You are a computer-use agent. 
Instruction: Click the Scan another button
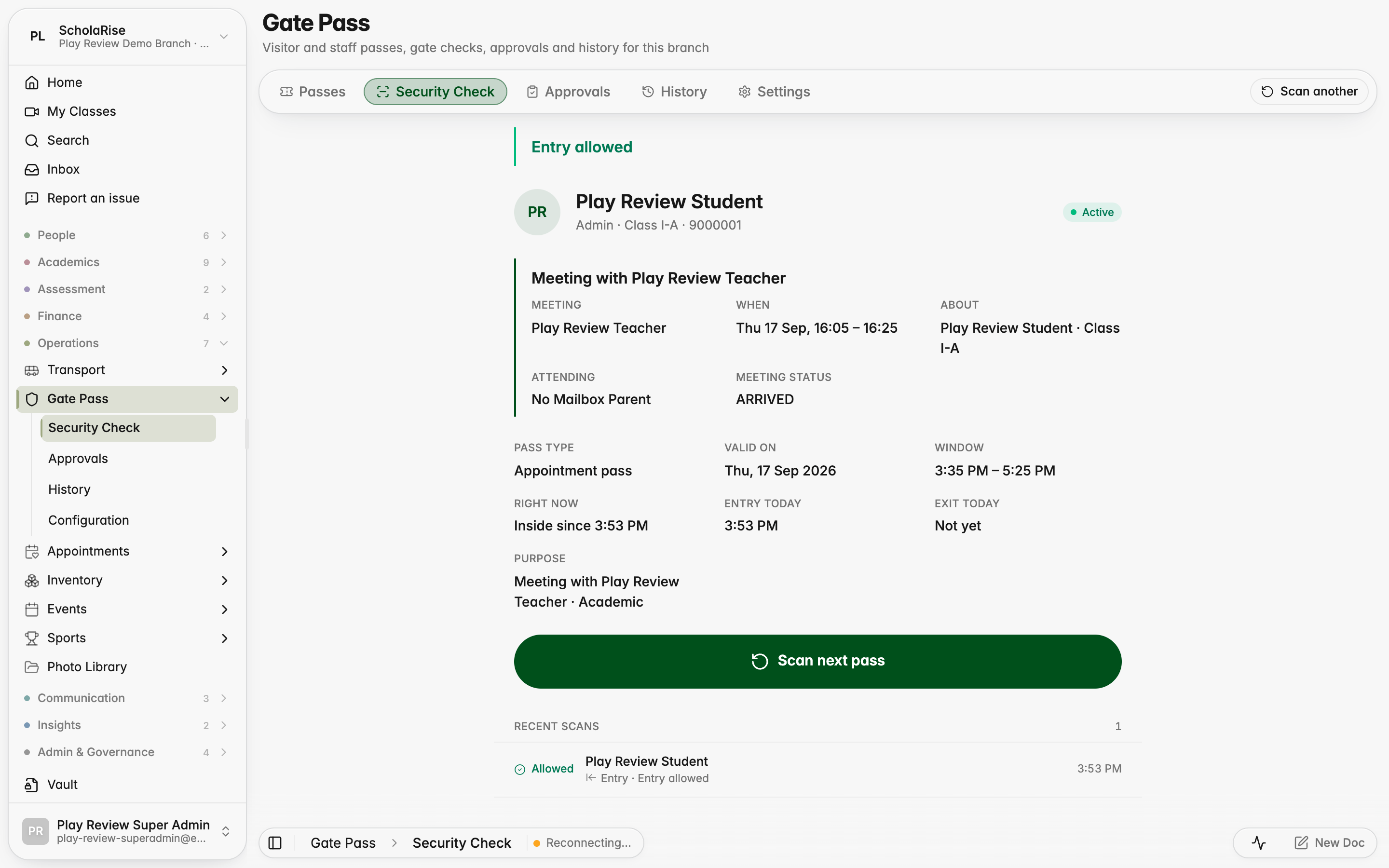click(x=1309, y=92)
